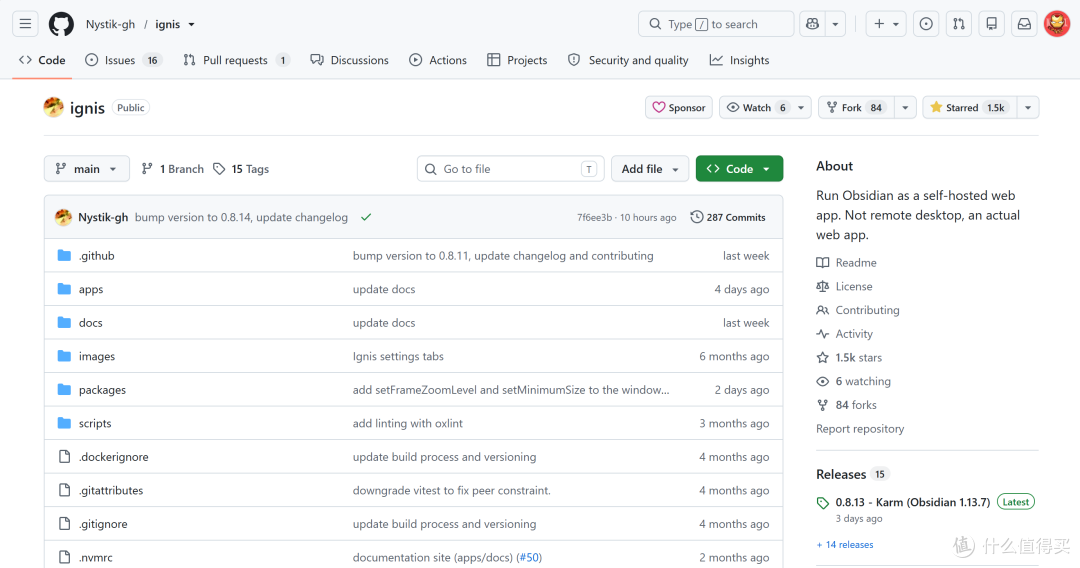Screen dimensions: 1080x568
Task: Focus the Go to file field
Action: [x=510, y=169]
